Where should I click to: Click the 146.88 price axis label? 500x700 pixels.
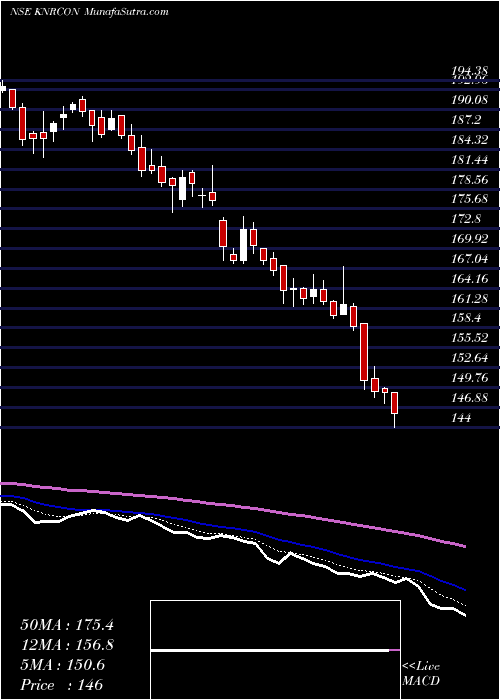469,398
